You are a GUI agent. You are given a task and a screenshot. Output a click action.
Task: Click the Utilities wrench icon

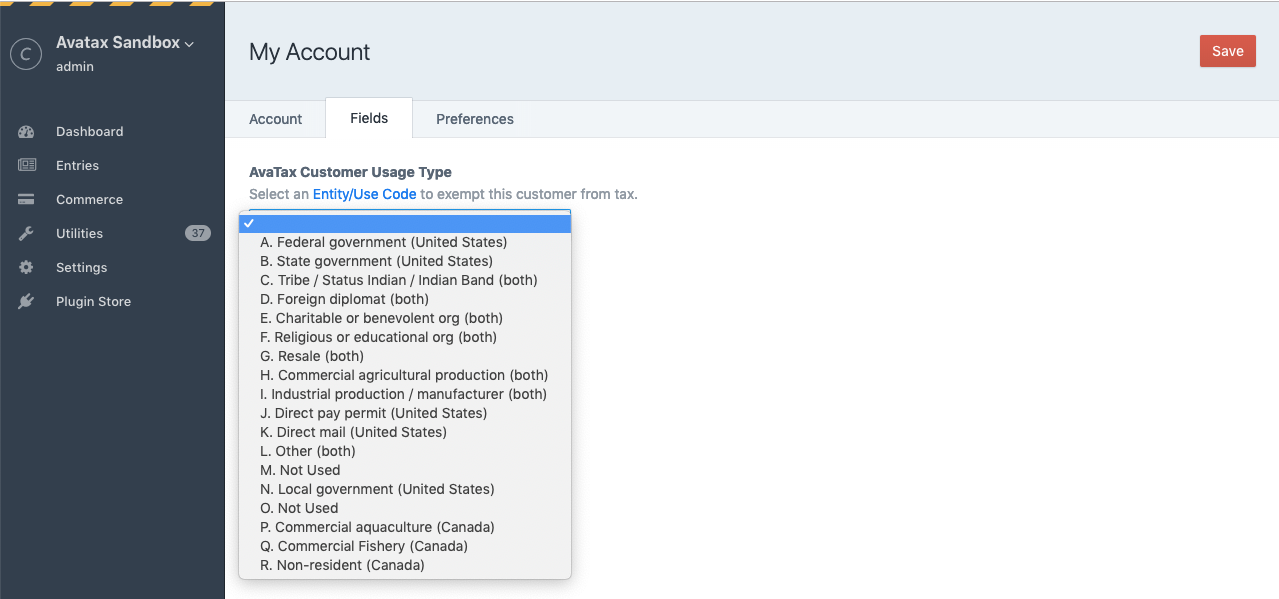[26, 234]
